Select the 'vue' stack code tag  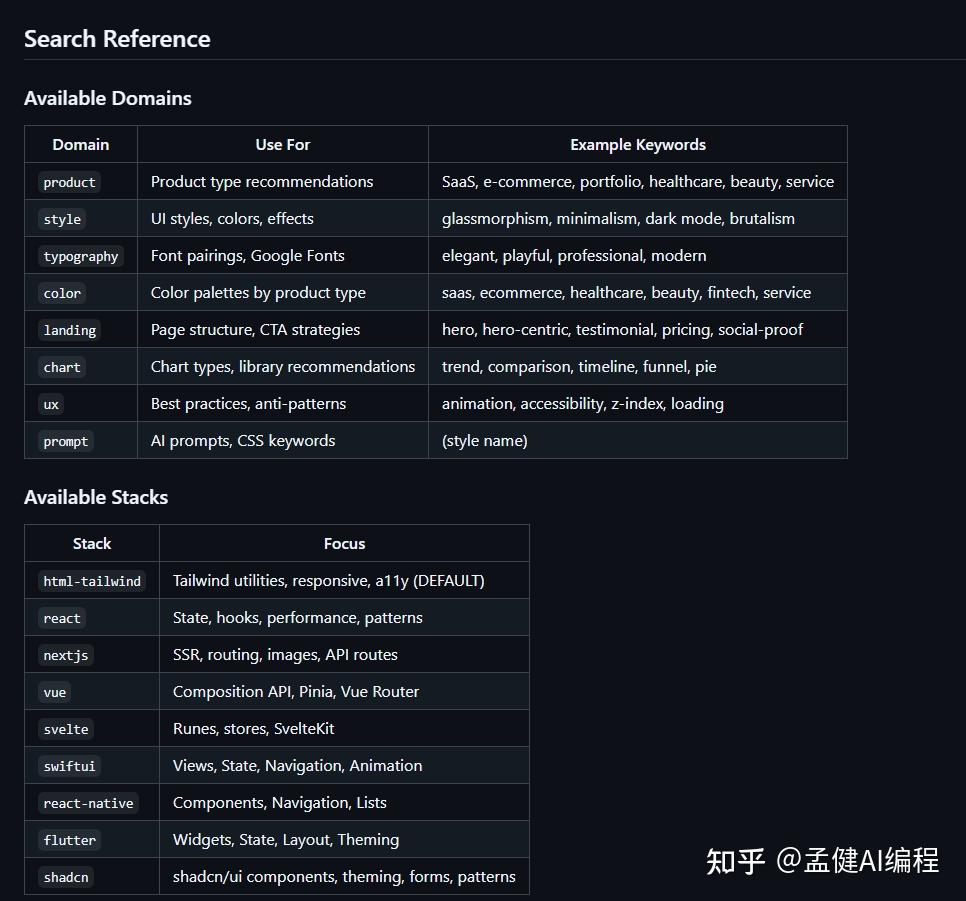click(55, 692)
